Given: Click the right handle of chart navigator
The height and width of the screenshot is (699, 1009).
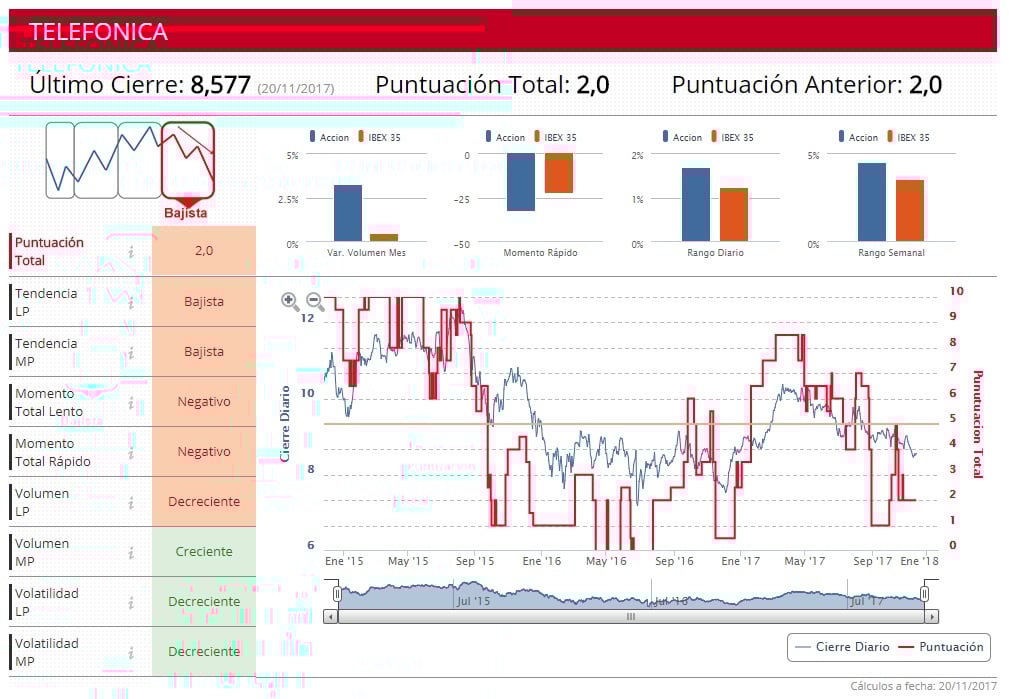Looking at the screenshot, I should [925, 593].
